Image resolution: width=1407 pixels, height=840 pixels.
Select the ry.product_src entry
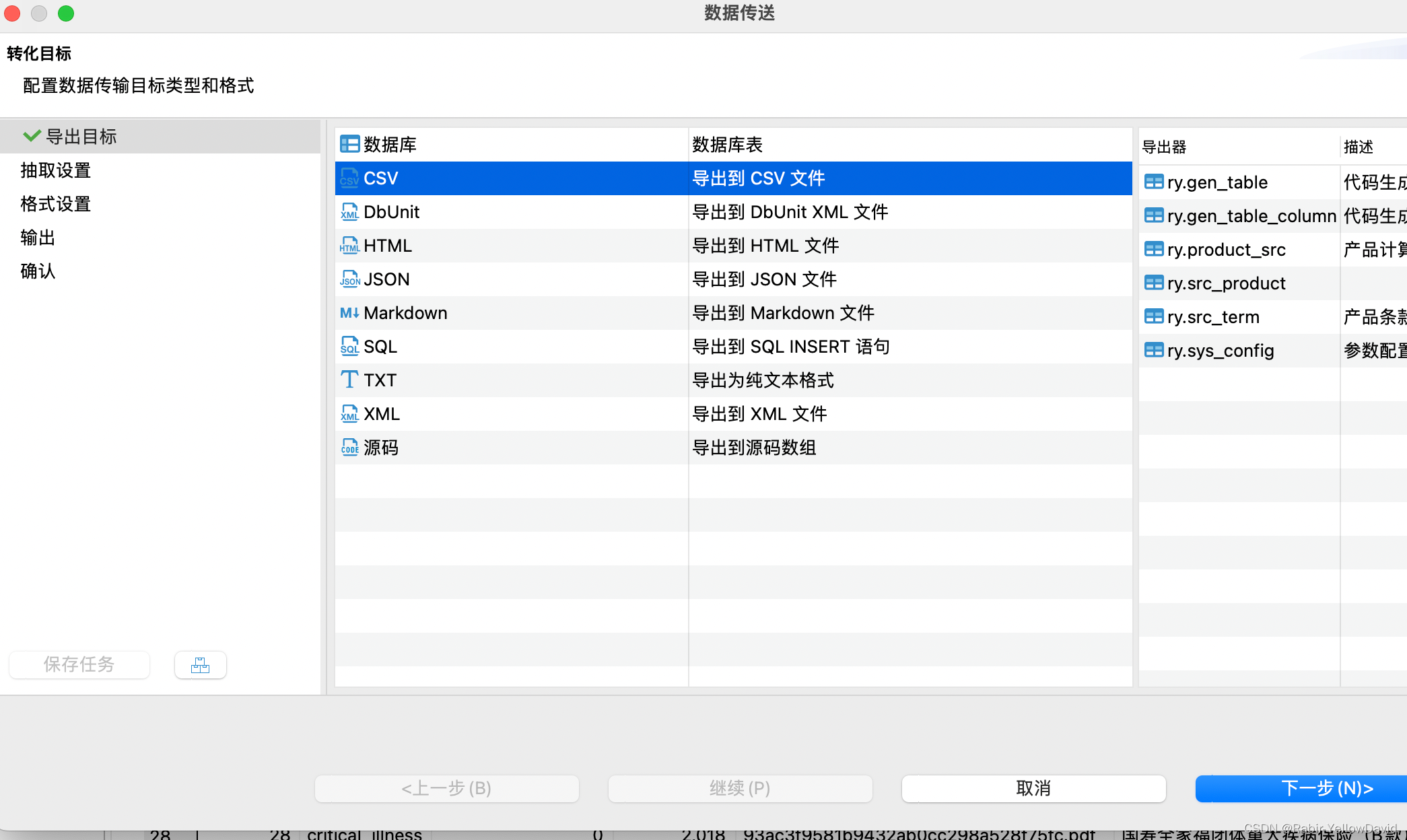coord(1273,250)
